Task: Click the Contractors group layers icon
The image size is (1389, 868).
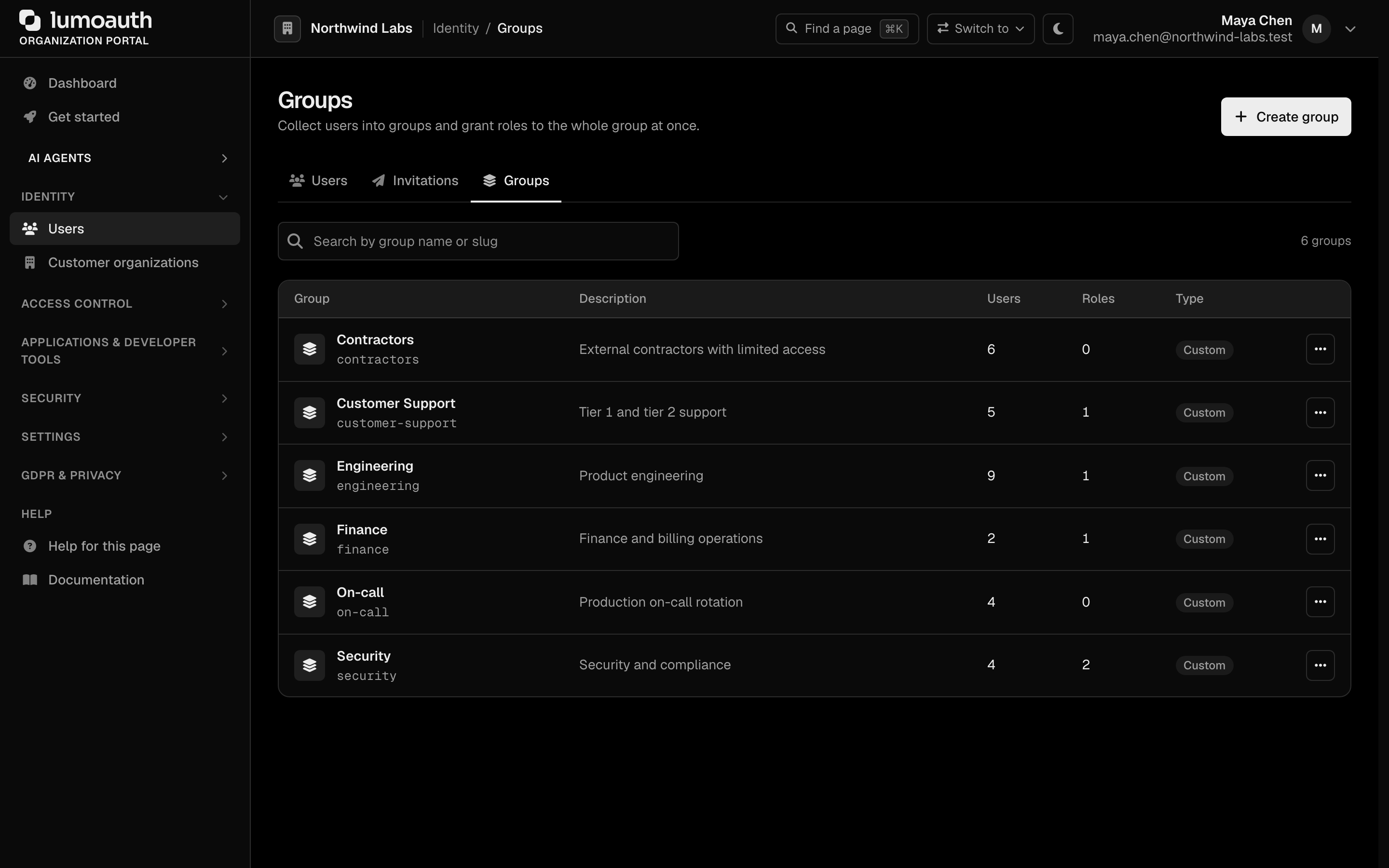Action: (309, 349)
